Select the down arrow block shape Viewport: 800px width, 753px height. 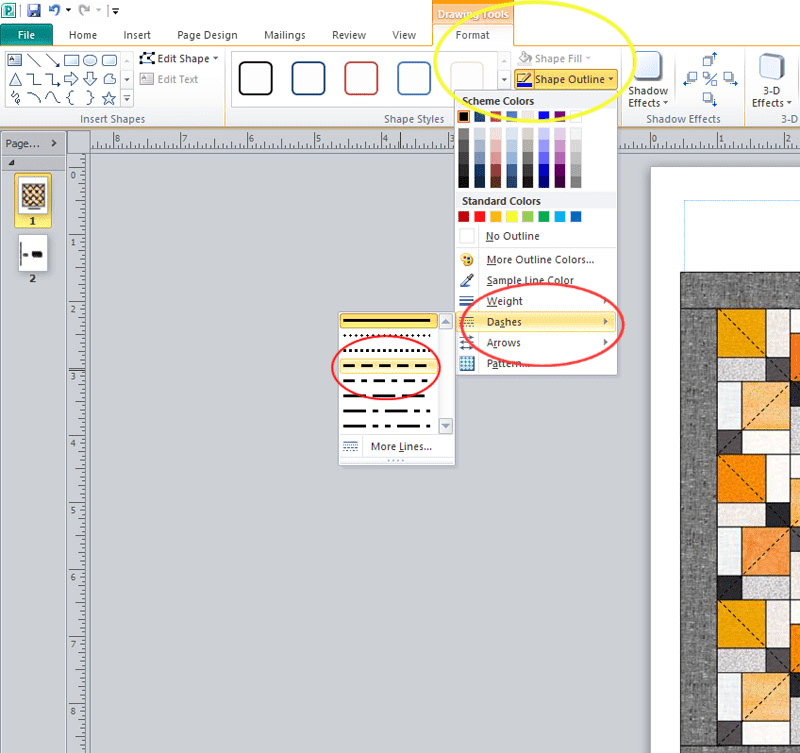coord(90,79)
